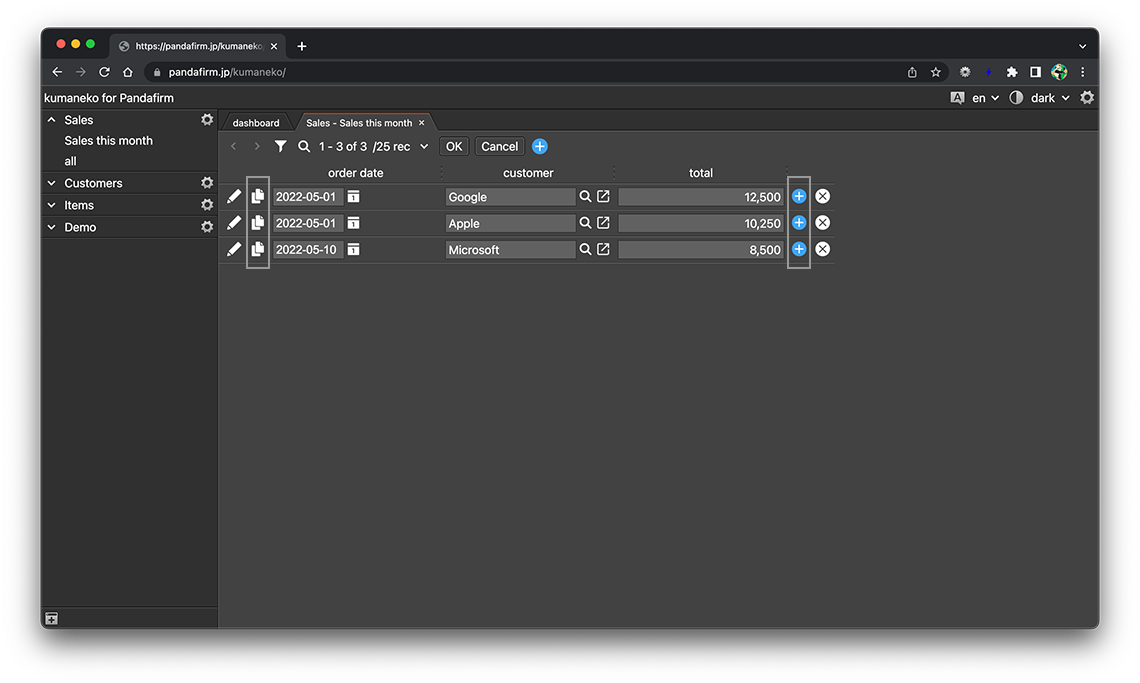The width and height of the screenshot is (1140, 683).
Task: Open the filter funnel icon in the toolbar
Action: (x=281, y=146)
